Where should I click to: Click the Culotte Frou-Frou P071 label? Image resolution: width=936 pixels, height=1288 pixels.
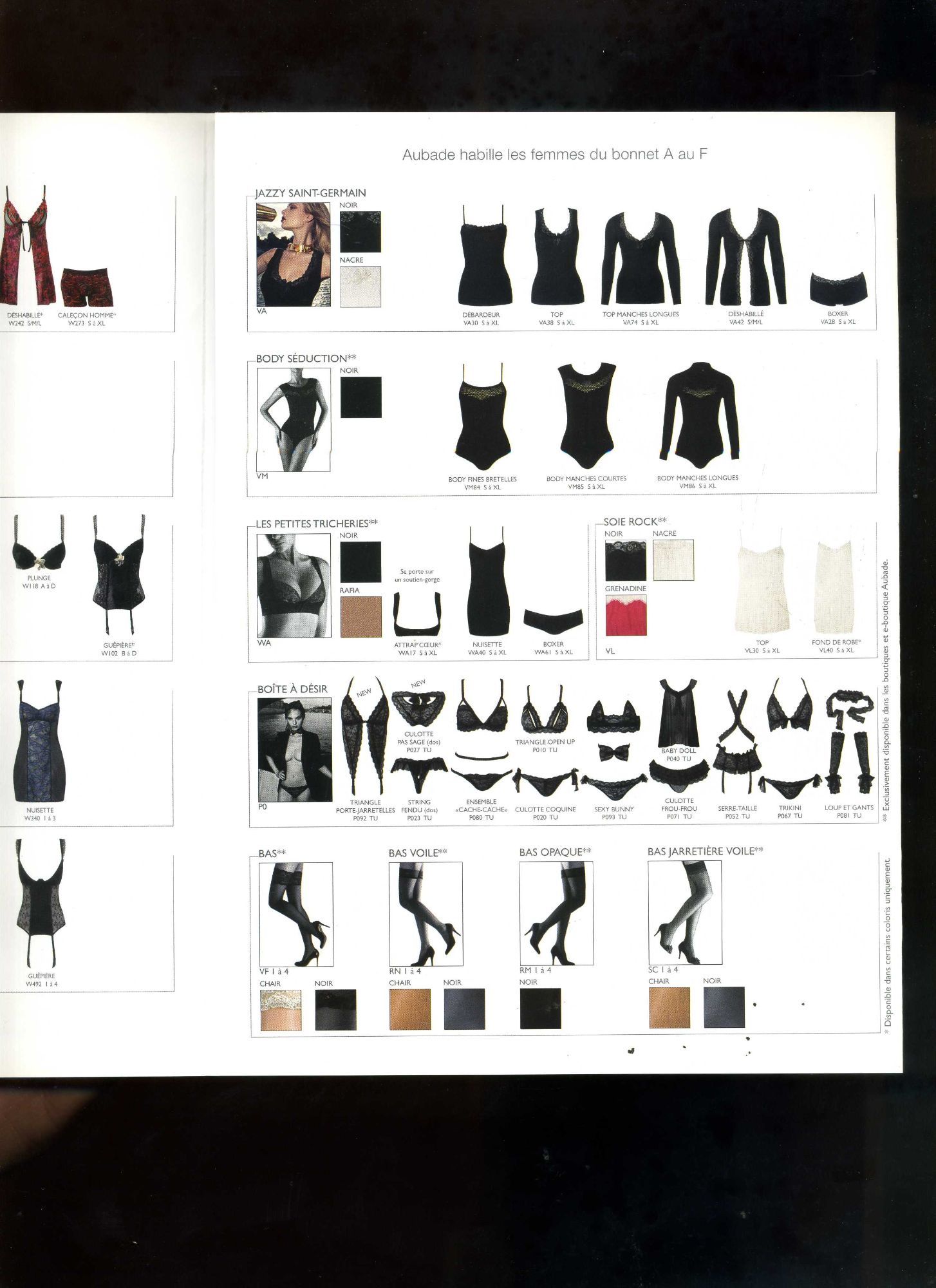coord(679,810)
